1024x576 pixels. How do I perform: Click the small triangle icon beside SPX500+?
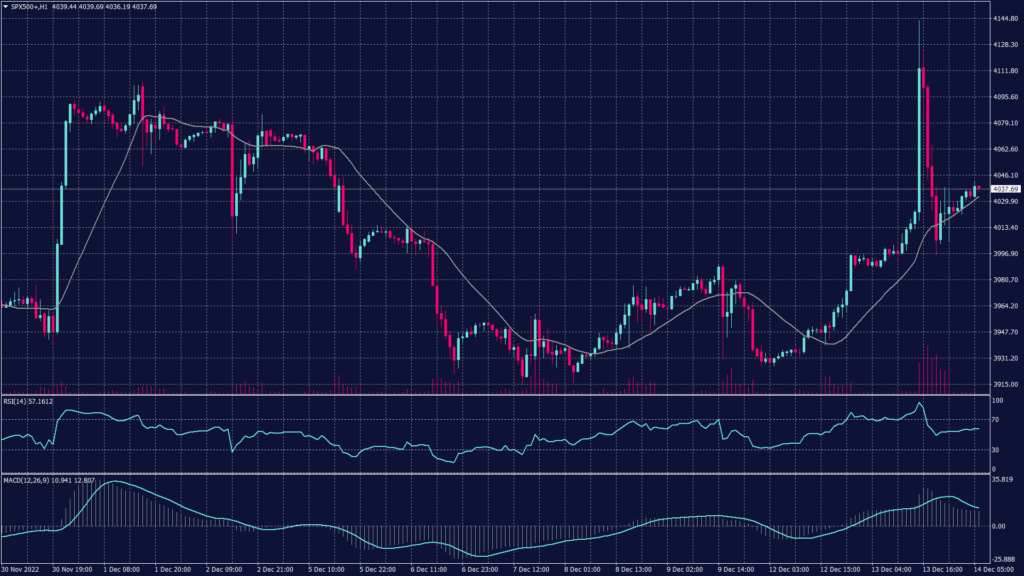5,6
